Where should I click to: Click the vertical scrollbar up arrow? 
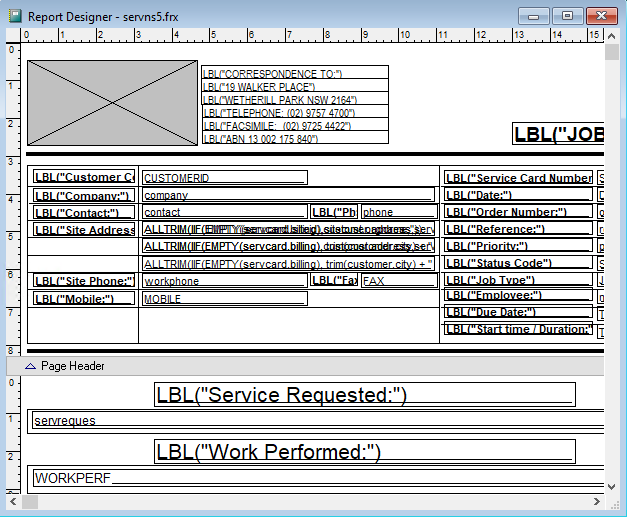tap(613, 34)
